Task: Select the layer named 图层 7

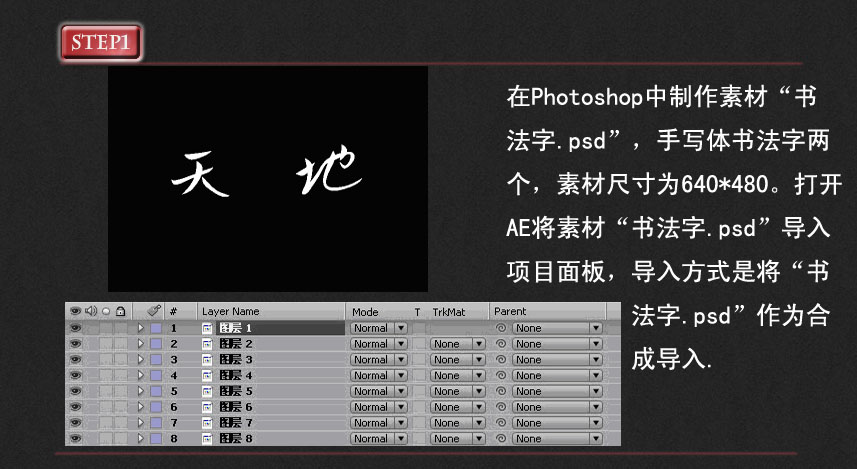Action: click(x=236, y=423)
